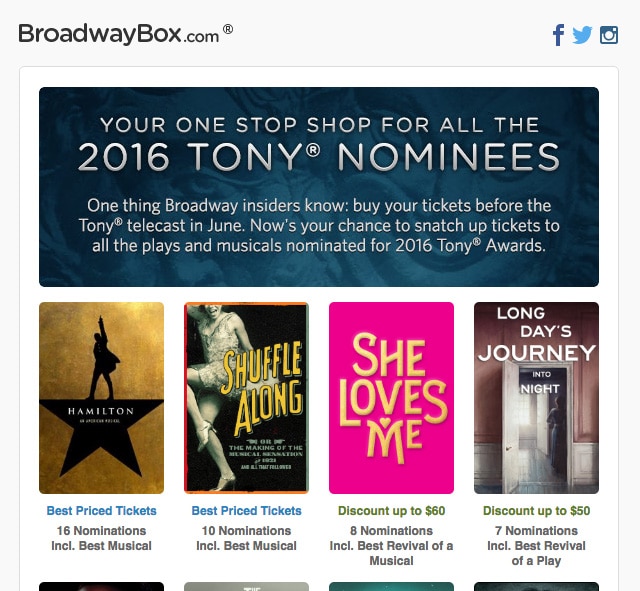Click Best Priced Tickets under Hamilton
The image size is (640, 591).
102,511
